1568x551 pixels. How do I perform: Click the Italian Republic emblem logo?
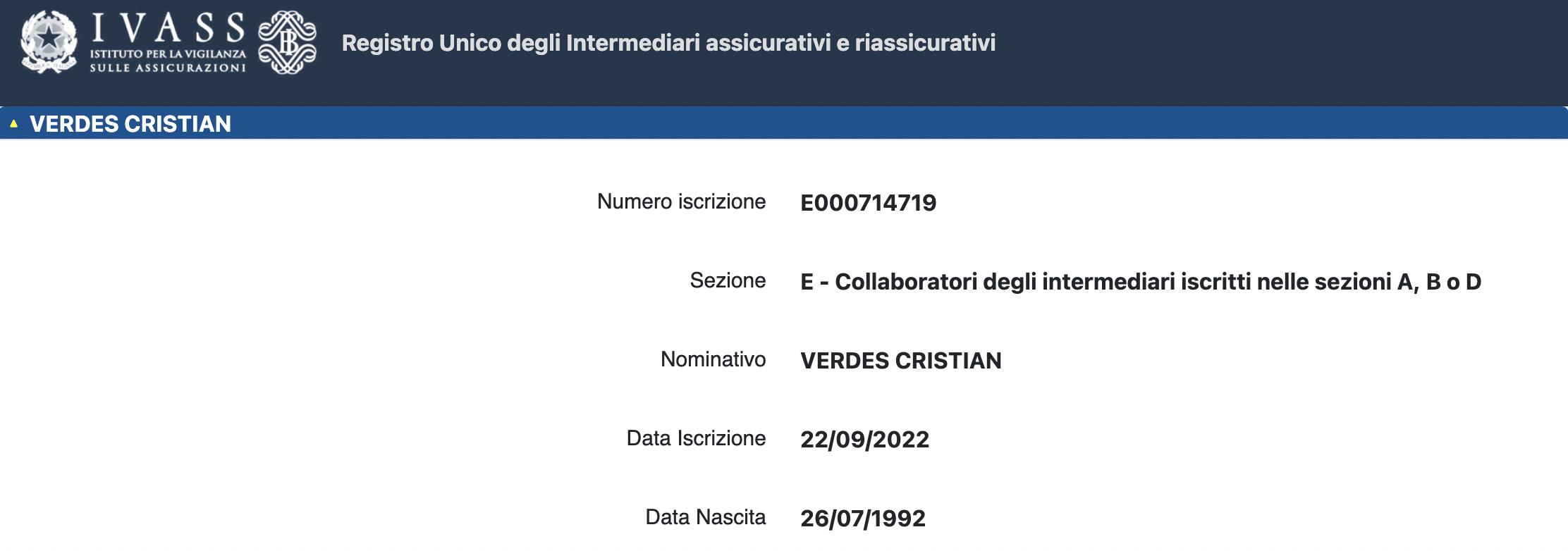click(x=49, y=42)
